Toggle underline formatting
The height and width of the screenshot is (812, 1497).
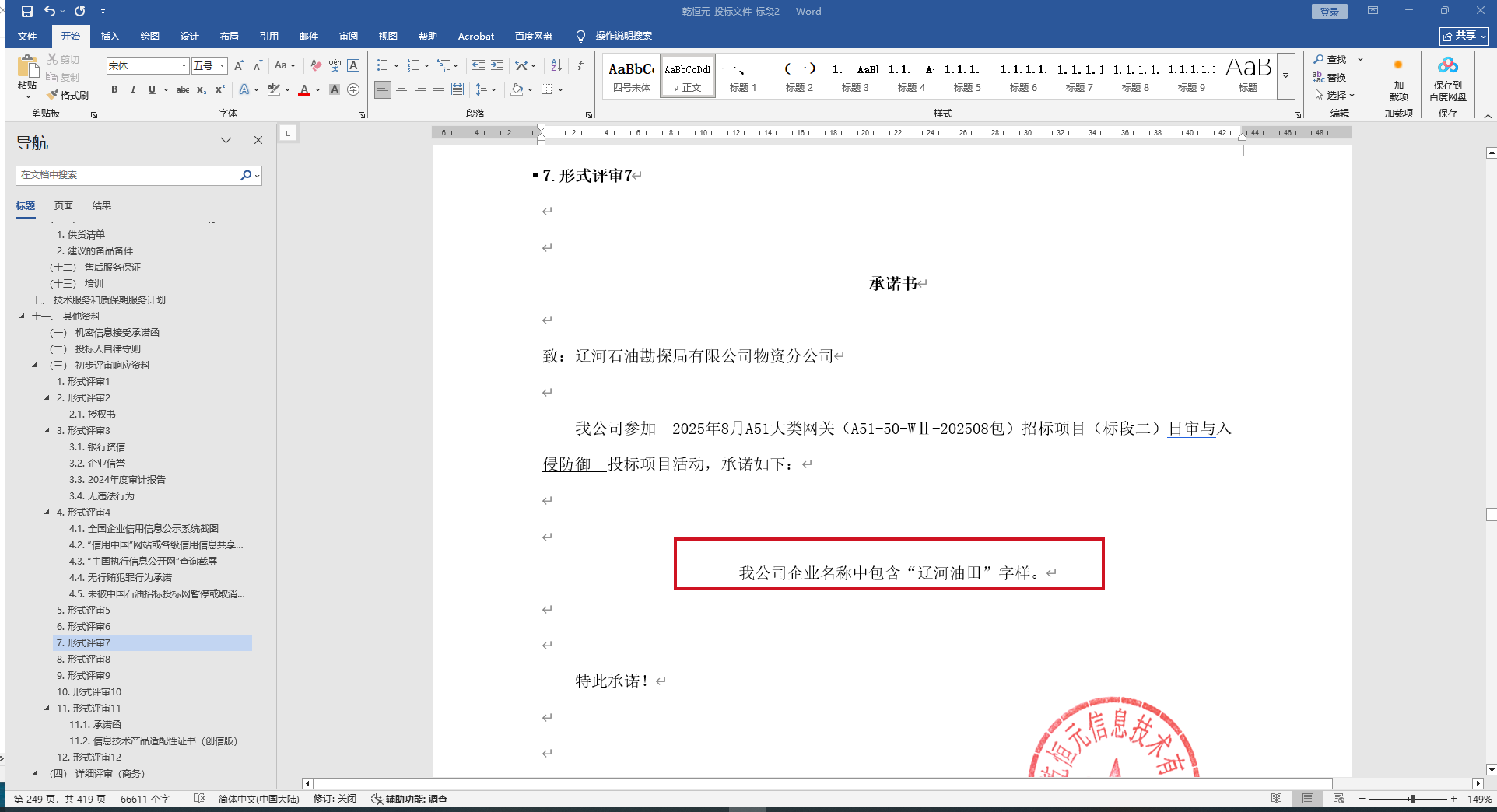click(x=152, y=89)
